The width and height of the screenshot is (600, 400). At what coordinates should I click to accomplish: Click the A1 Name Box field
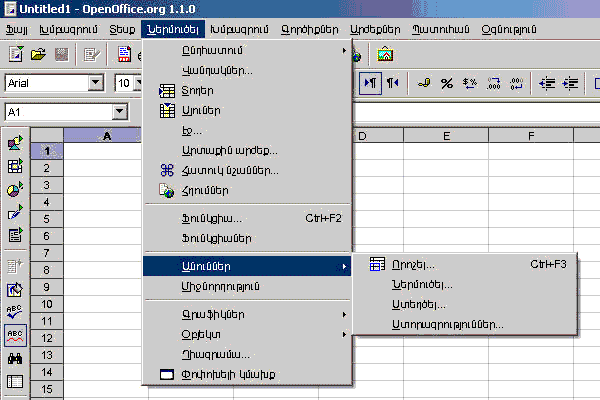(59, 112)
